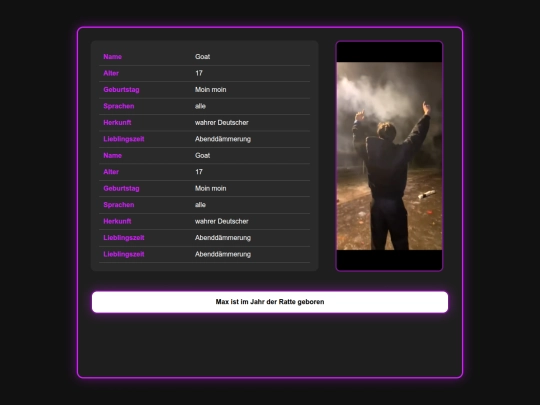Click the second 'wahrer Deutscher' value

(221, 221)
